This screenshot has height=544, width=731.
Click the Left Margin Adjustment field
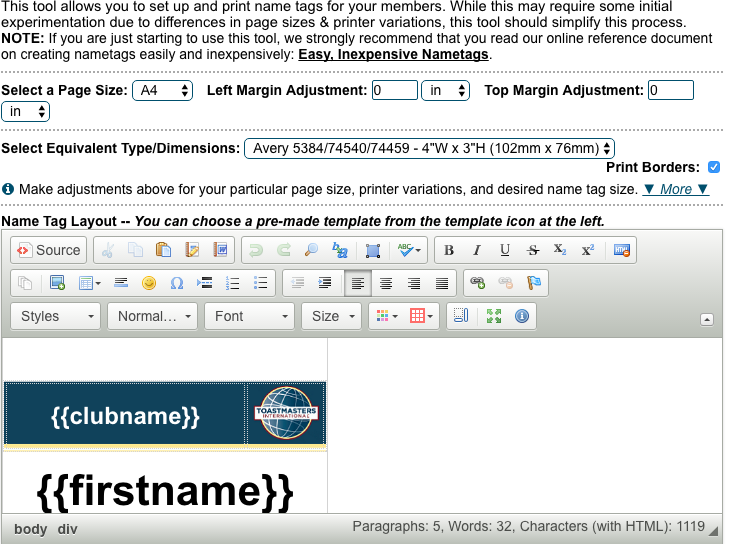tap(394, 90)
